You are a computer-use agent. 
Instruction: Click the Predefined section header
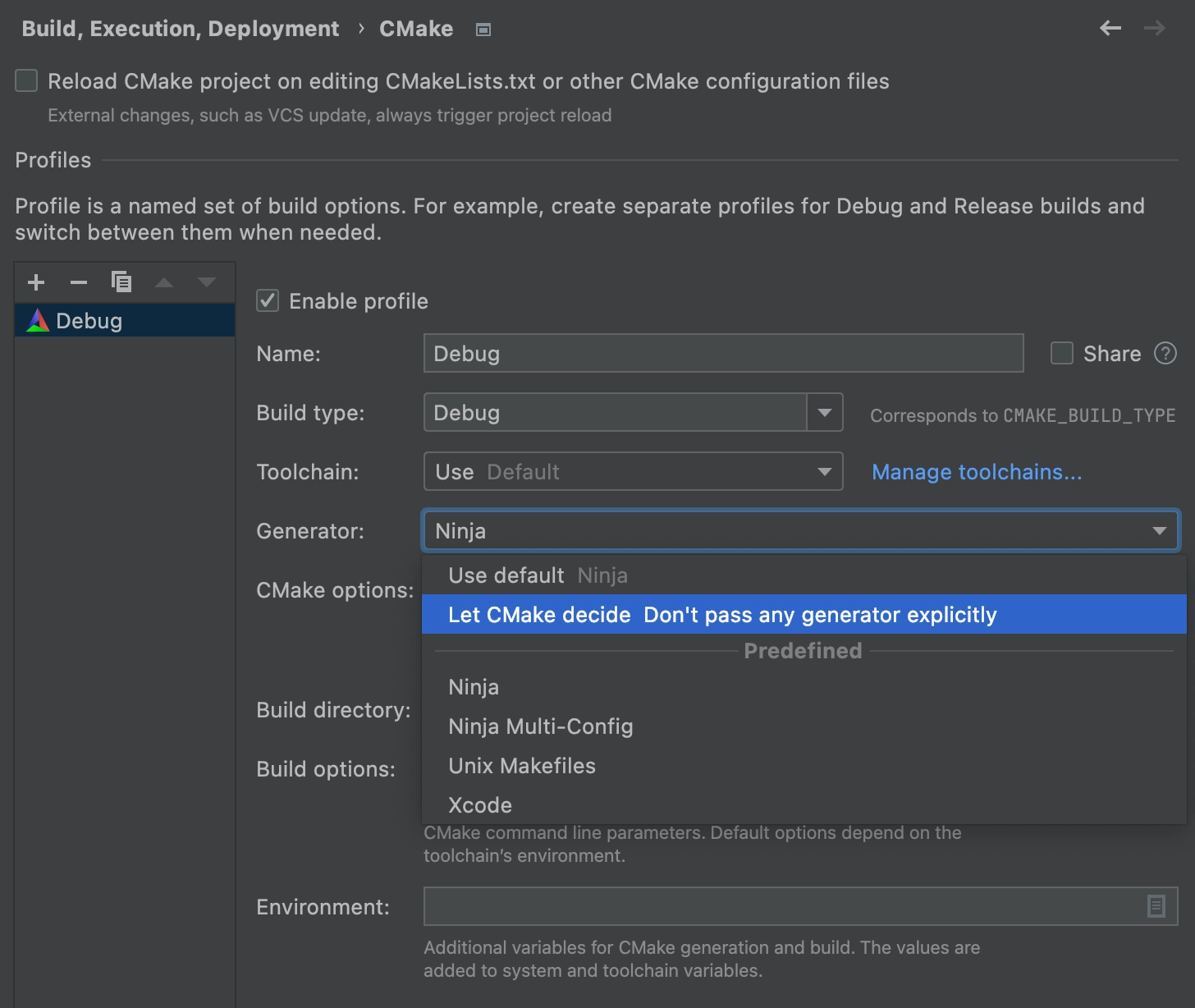tap(803, 650)
